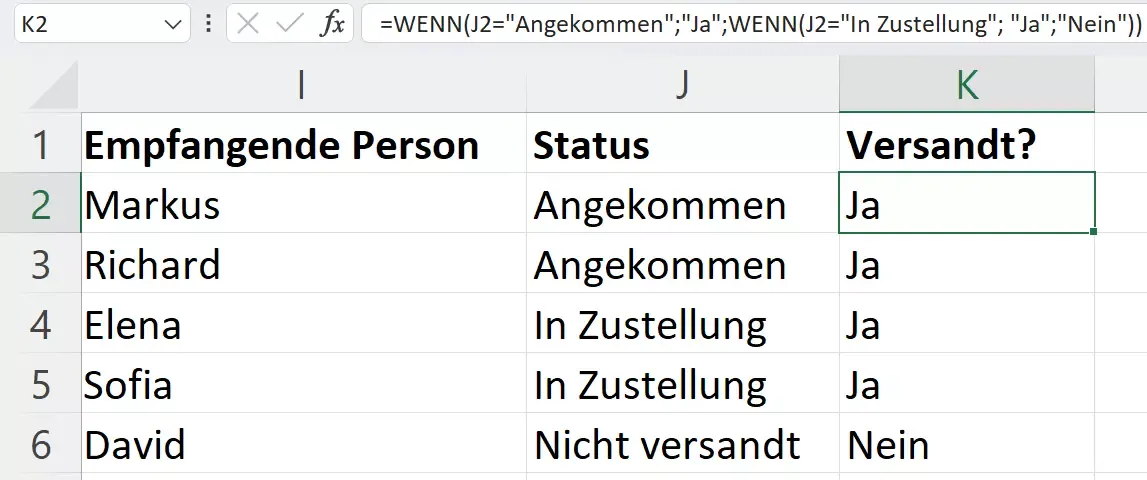Click the Insert Function fx icon
Image resolution: width=1147 pixels, height=480 pixels.
click(332, 24)
